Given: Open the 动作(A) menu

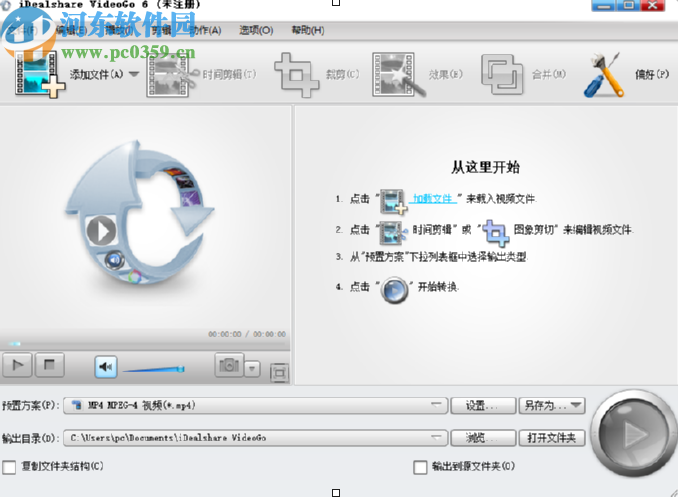Looking at the screenshot, I should pyautogui.click(x=206, y=30).
